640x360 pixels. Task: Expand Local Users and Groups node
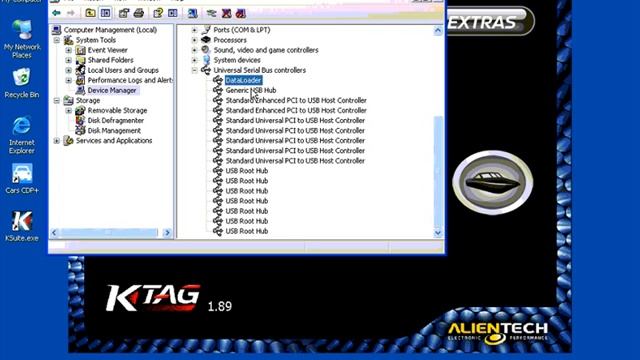(x=69, y=70)
